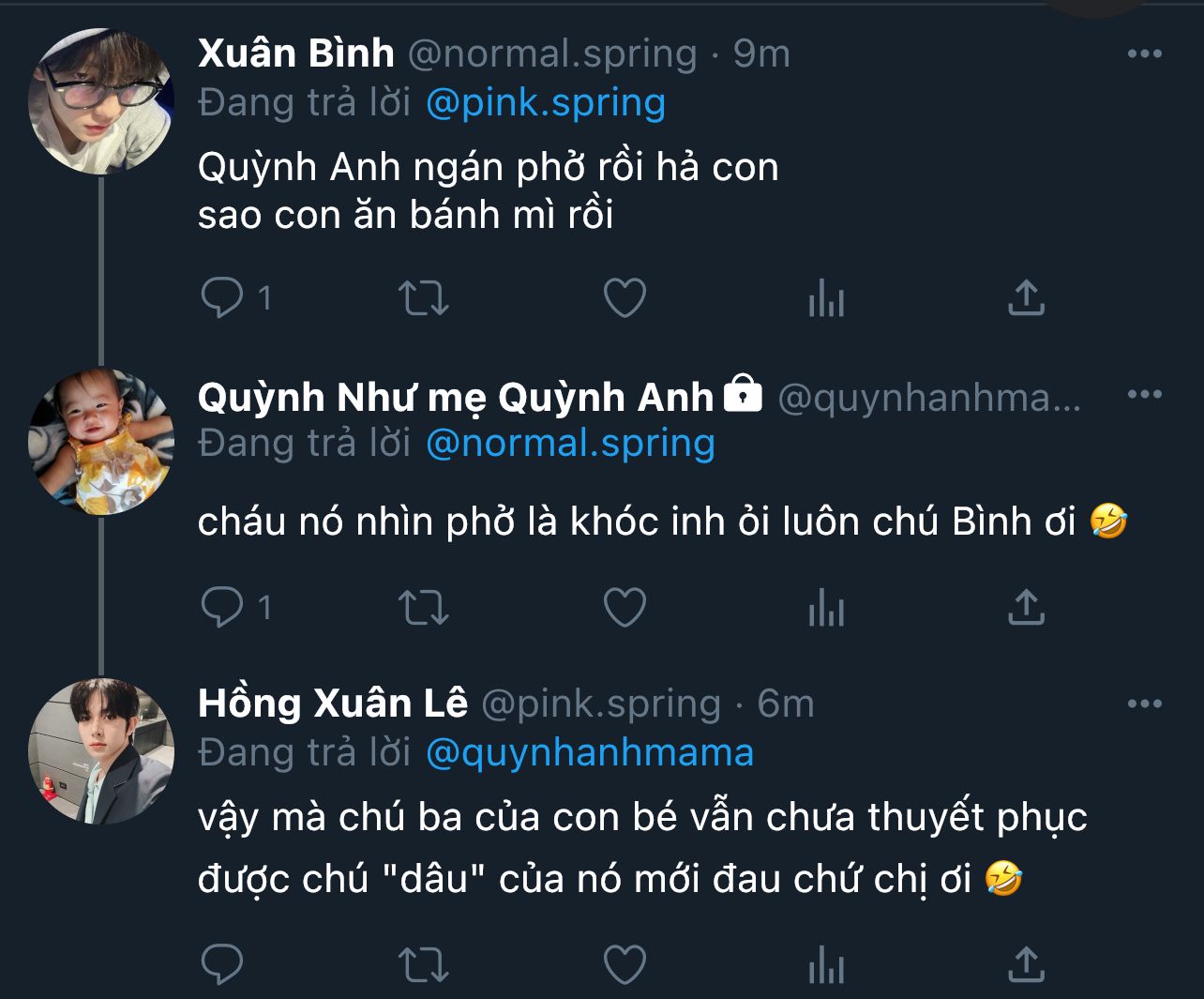1204x999 pixels.
Task: Open the @pink.spring mention link
Action: 546,103
